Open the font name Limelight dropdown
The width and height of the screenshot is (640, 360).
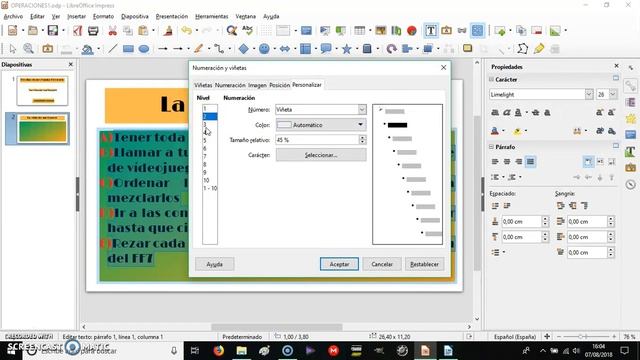[589, 94]
